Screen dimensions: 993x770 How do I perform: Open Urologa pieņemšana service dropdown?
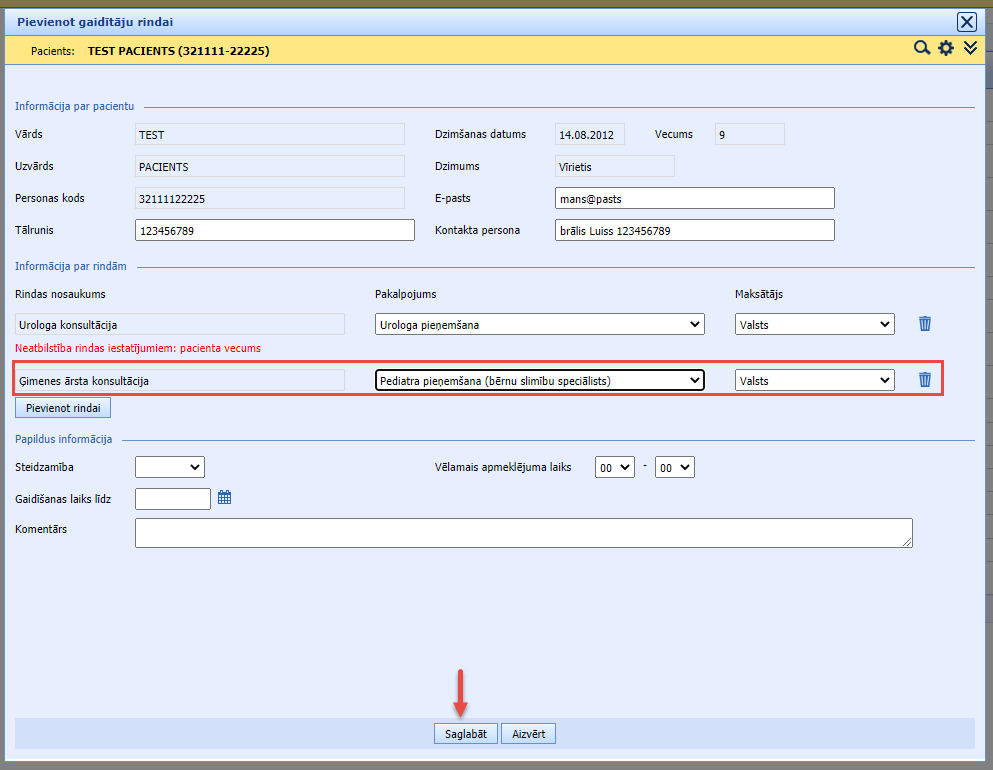(x=539, y=324)
